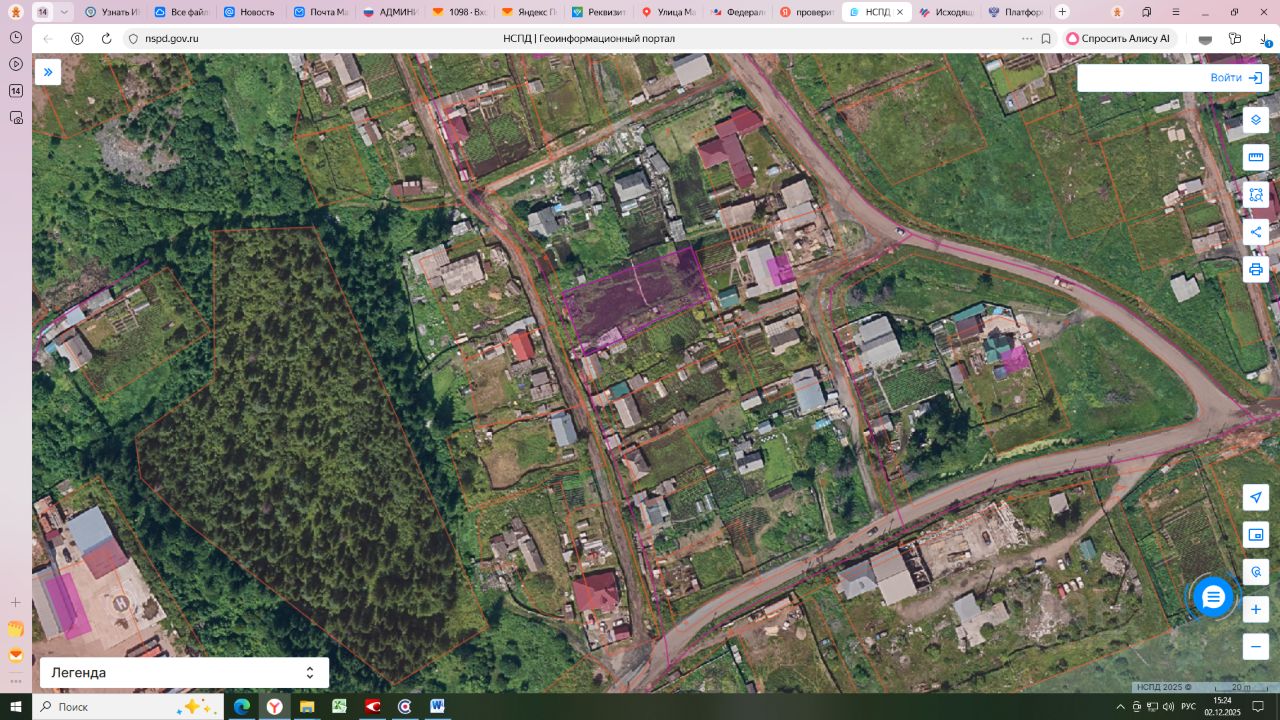Expand the Легенда panel

[x=185, y=673]
